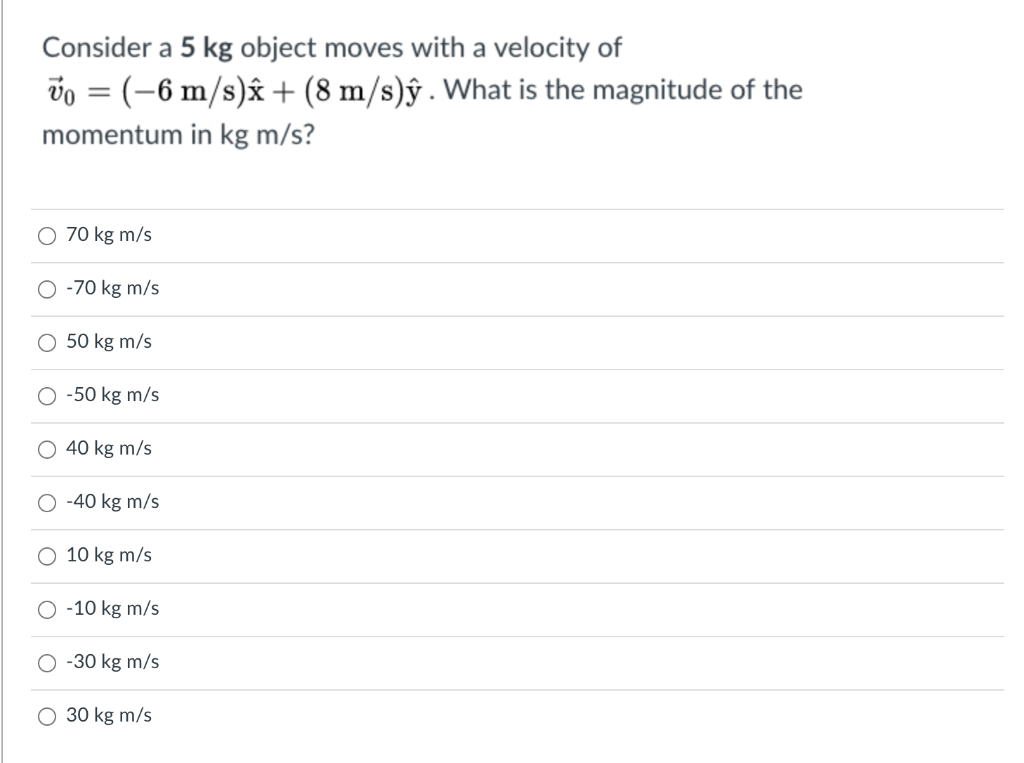Click the '-50 kg m/s' answer text
The image size is (1024, 763).
[112, 395]
